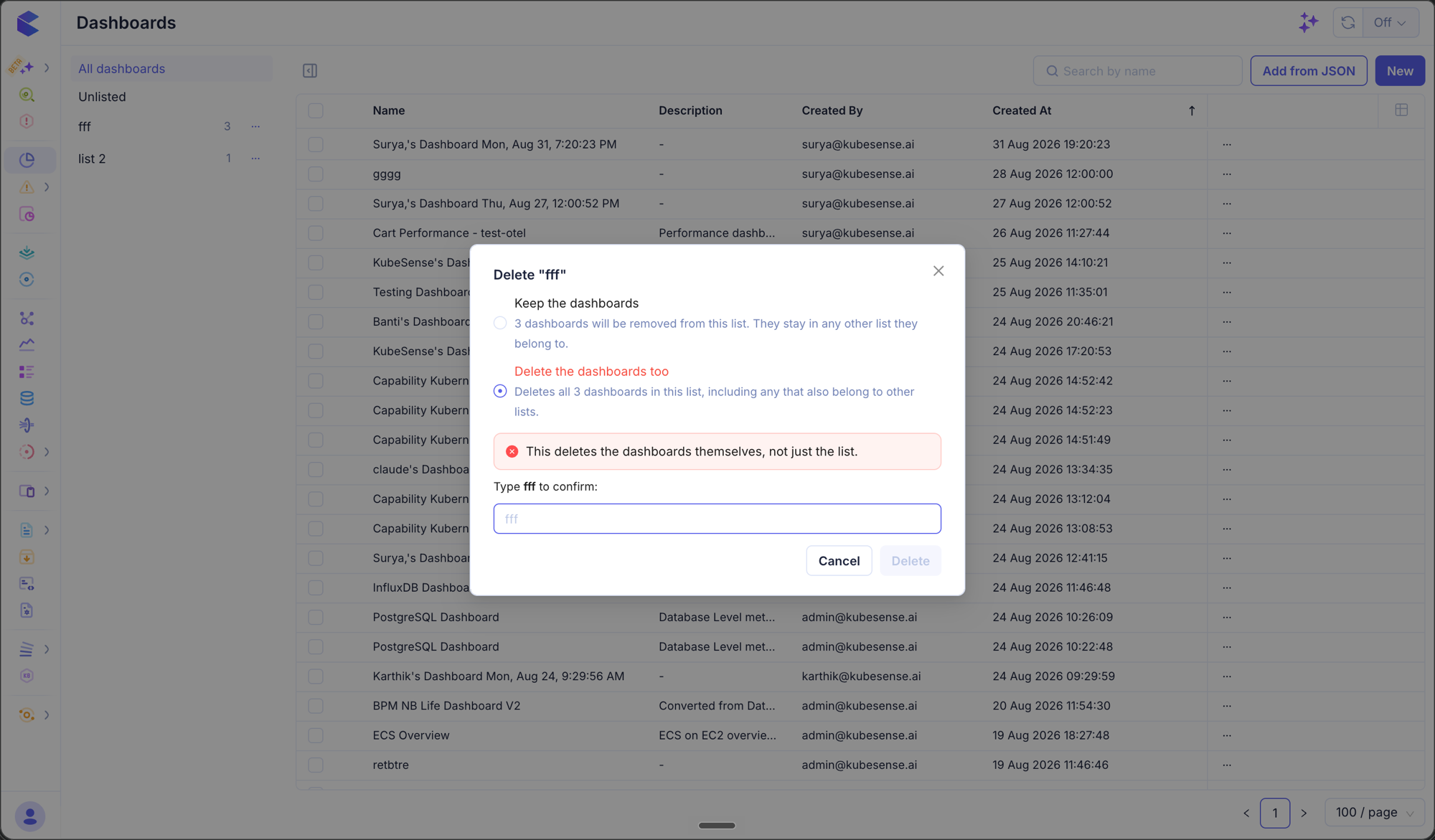Toggle the select-all header checkbox
Viewport: 1435px width, 840px height.
pyautogui.click(x=316, y=110)
